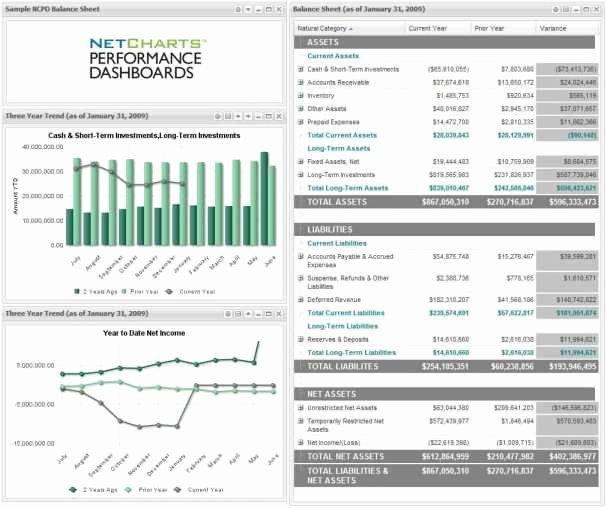Toggle 2 Years Ago legend in Net Income chart
The height and width of the screenshot is (508, 607).
click(x=93, y=490)
